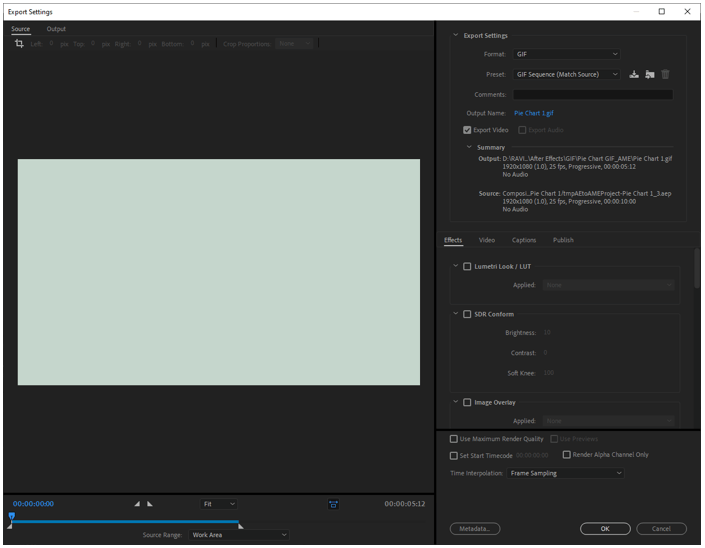Viewport: 705px width, 548px height.
Task: Open the Crop Proportions dropdown
Action: pyautogui.click(x=294, y=44)
